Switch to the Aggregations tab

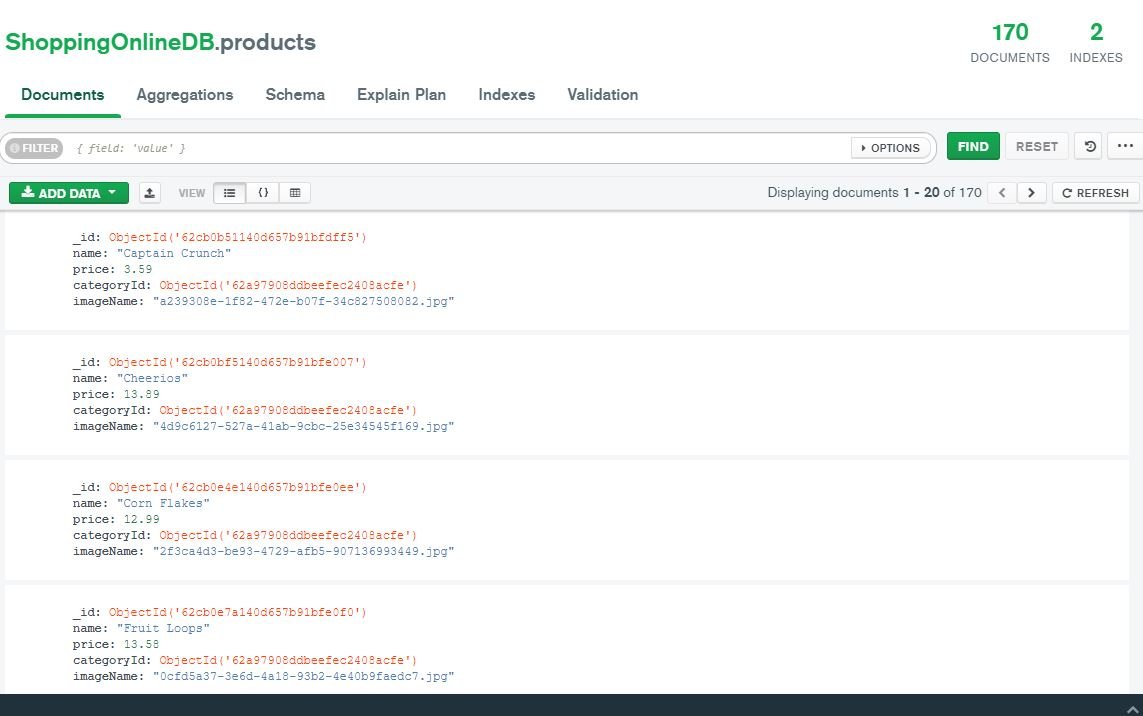[x=184, y=95]
